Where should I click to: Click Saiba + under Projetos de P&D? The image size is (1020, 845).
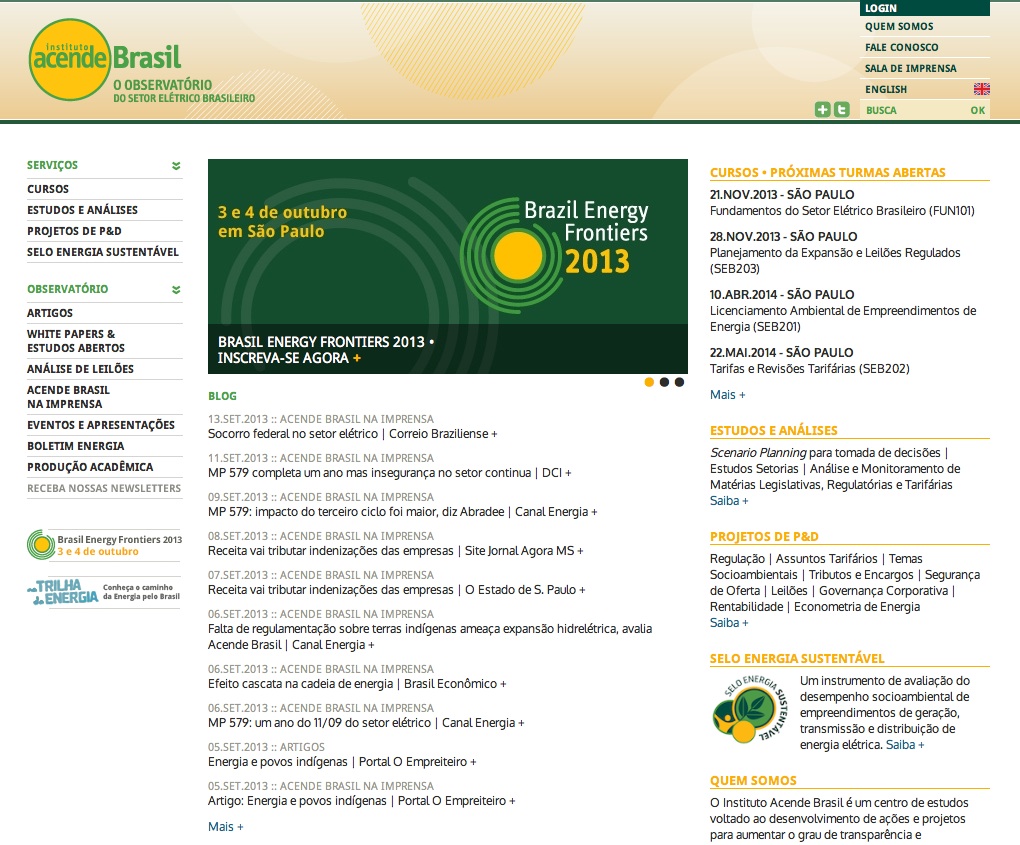point(729,623)
